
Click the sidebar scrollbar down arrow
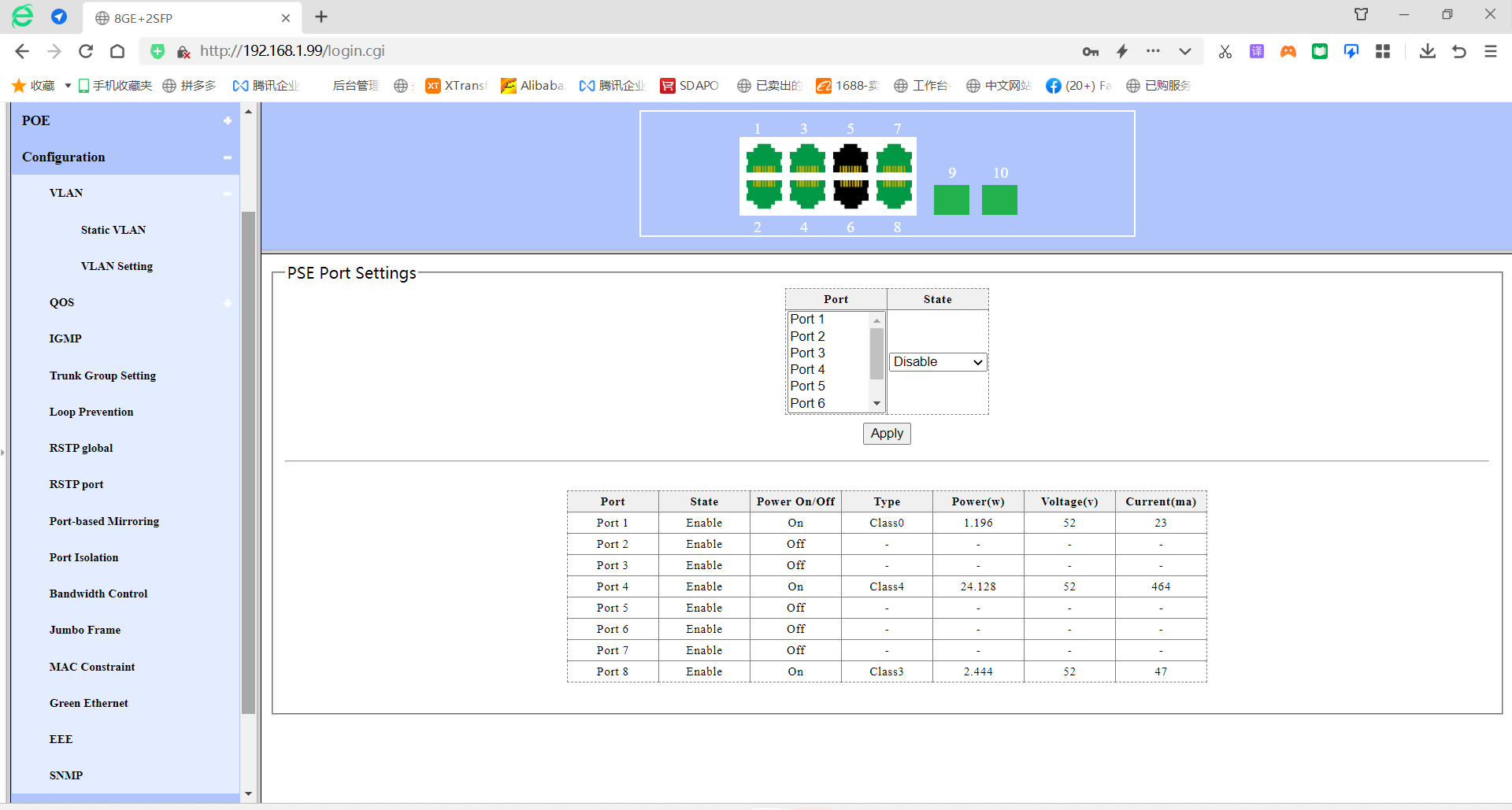click(249, 794)
